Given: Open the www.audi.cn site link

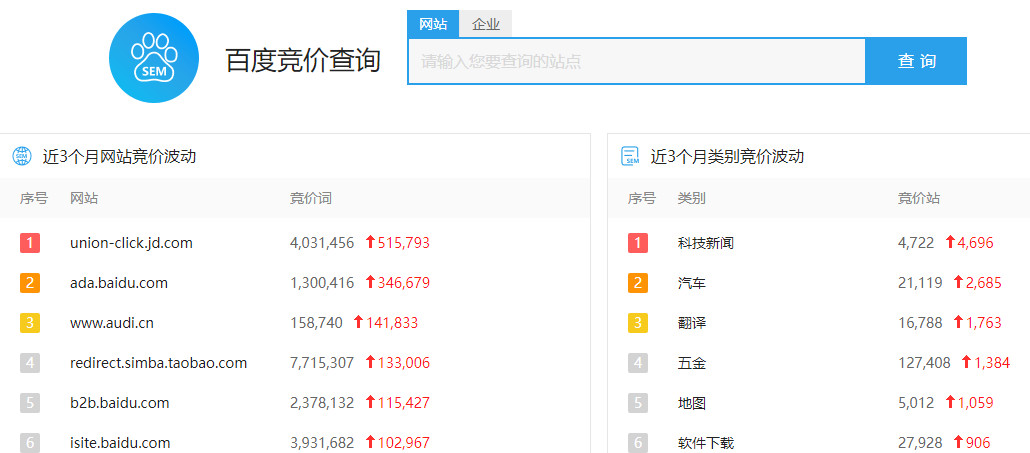Looking at the screenshot, I should coord(112,323).
